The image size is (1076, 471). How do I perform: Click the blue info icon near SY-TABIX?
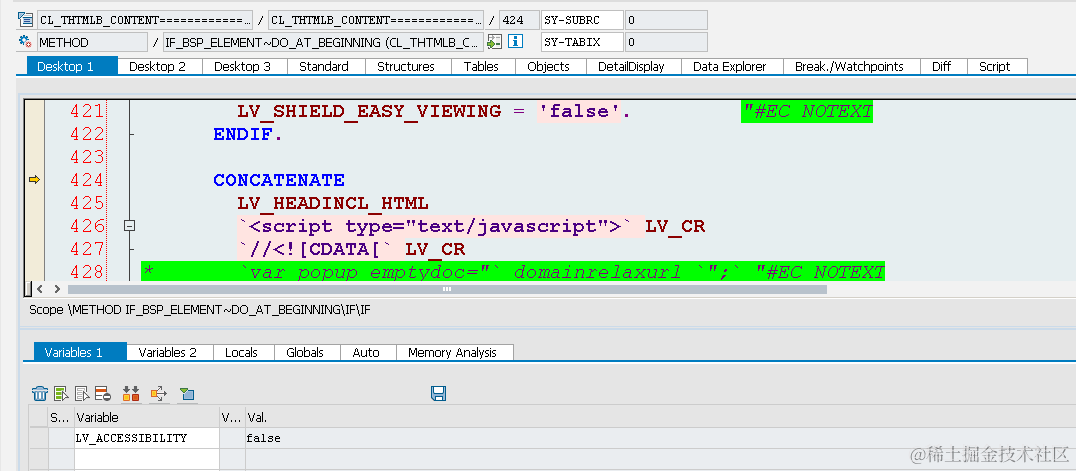click(x=515, y=42)
